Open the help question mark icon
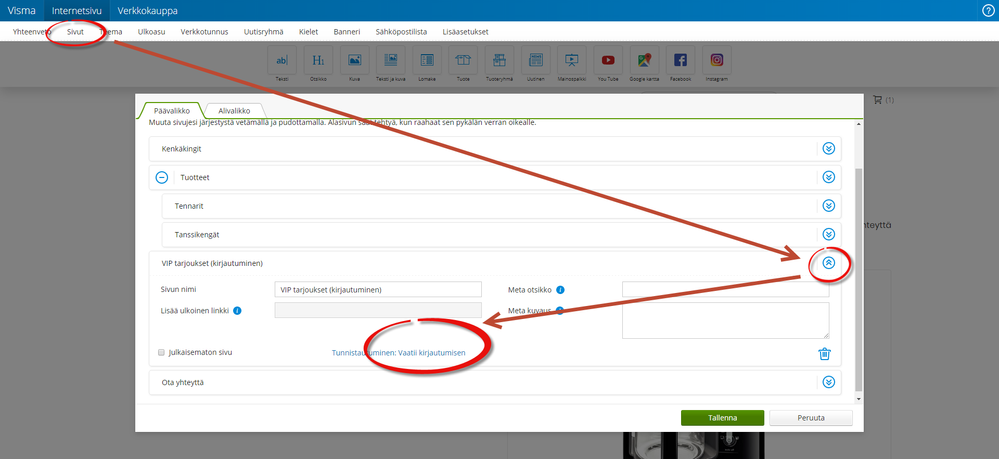The image size is (999, 459). [989, 10]
